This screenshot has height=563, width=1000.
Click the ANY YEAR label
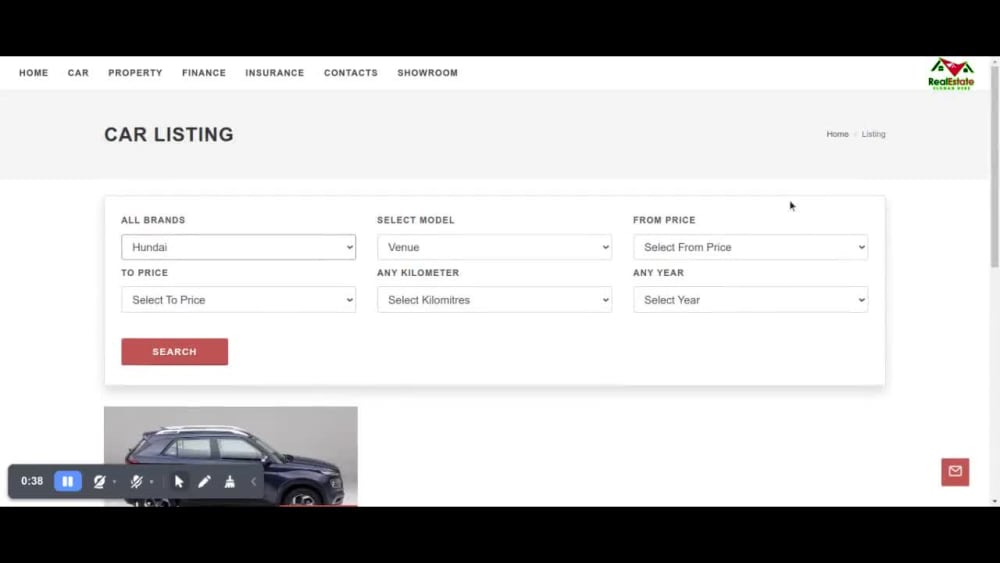click(658, 273)
